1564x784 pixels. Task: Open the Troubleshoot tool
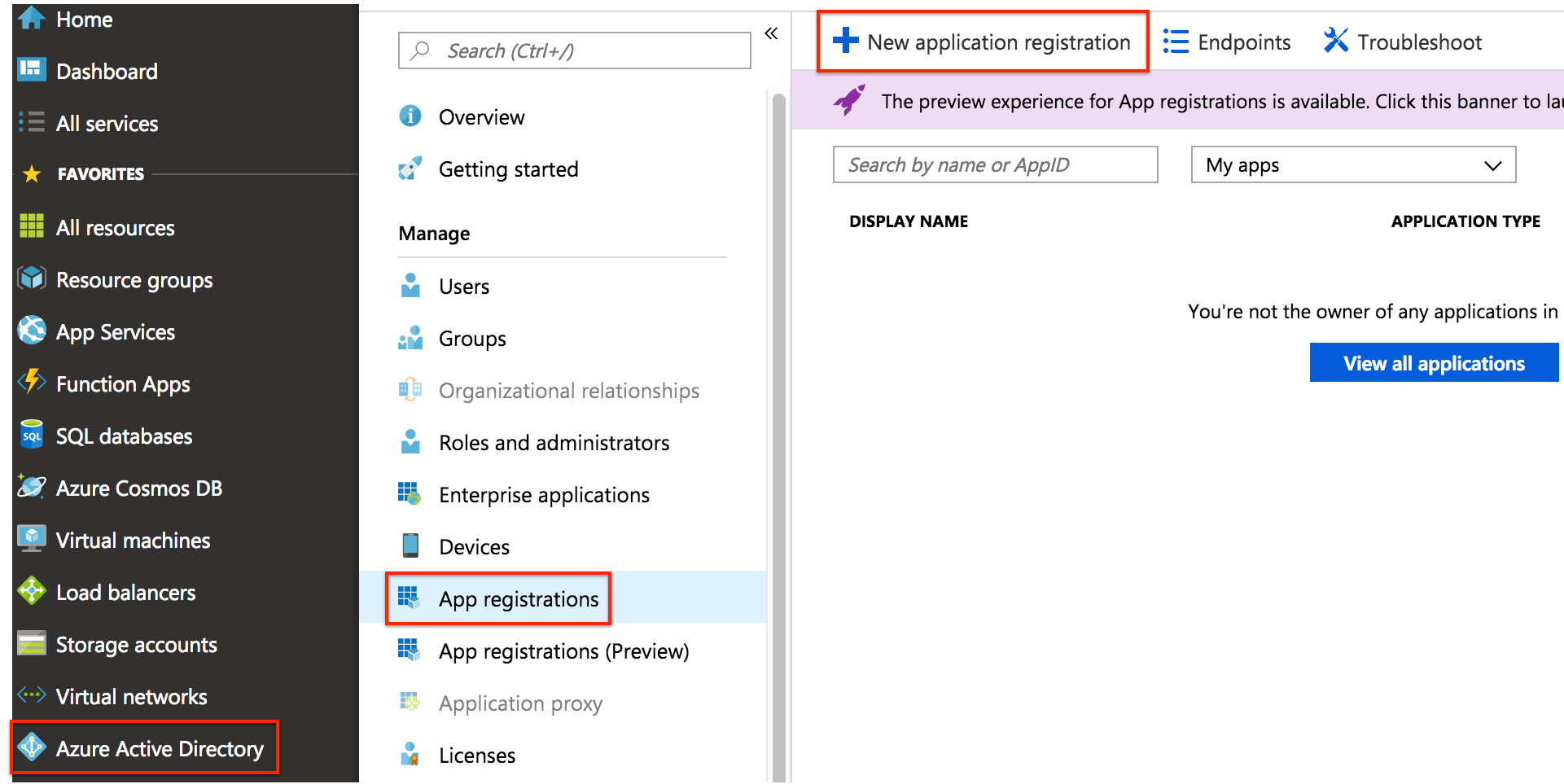coord(1402,41)
